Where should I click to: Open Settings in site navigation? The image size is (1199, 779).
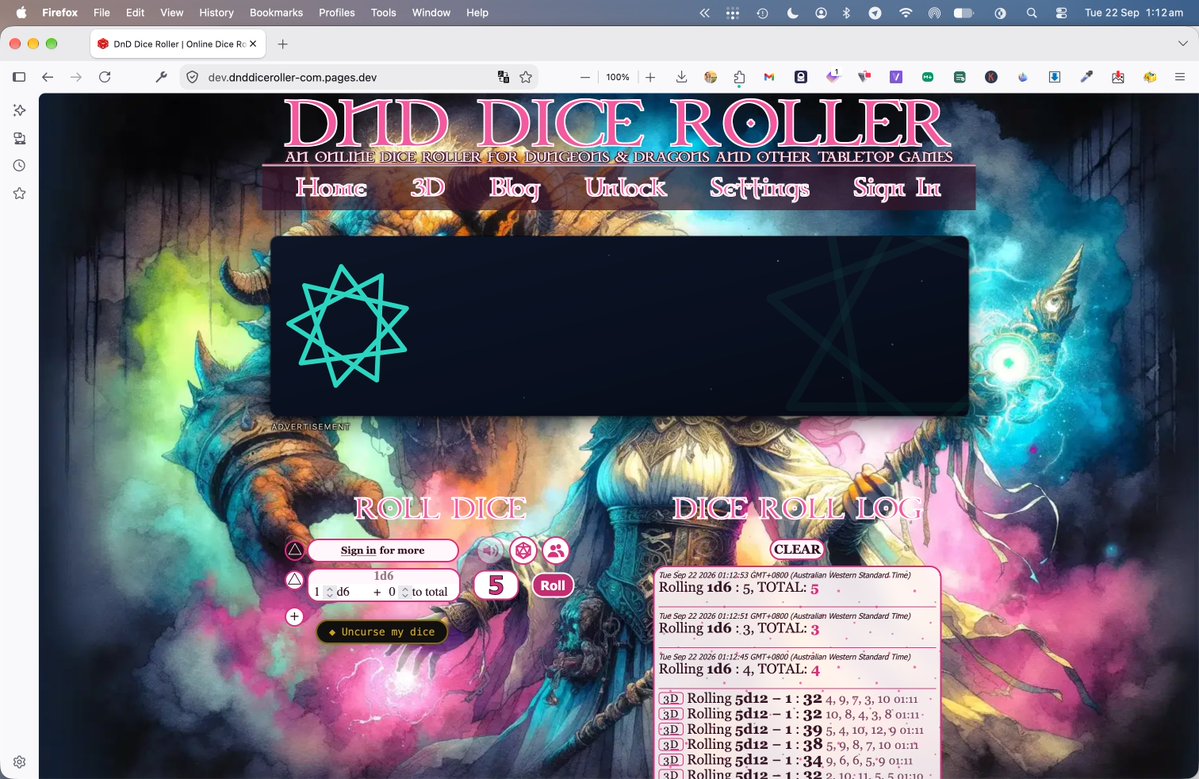(759, 188)
